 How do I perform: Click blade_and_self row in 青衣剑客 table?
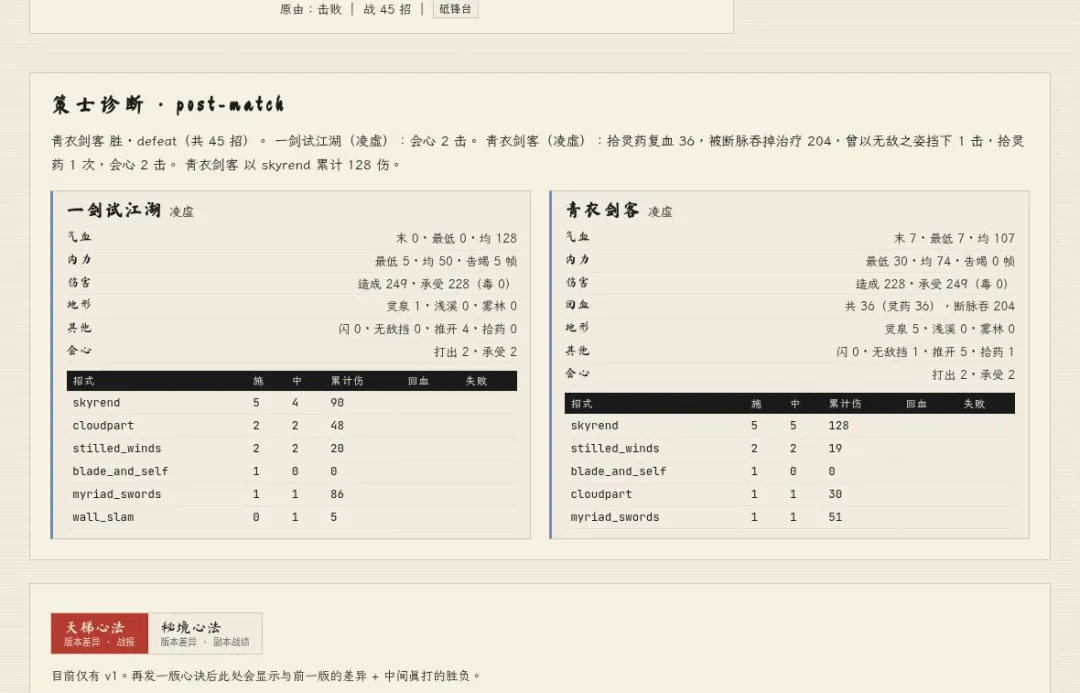coord(790,471)
